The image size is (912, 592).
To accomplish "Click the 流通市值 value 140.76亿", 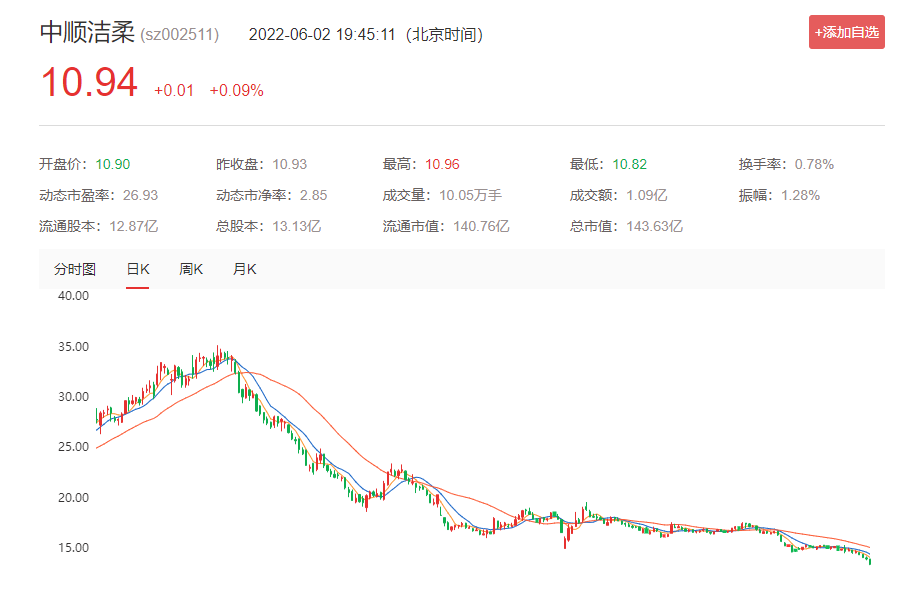I will click(x=481, y=226).
